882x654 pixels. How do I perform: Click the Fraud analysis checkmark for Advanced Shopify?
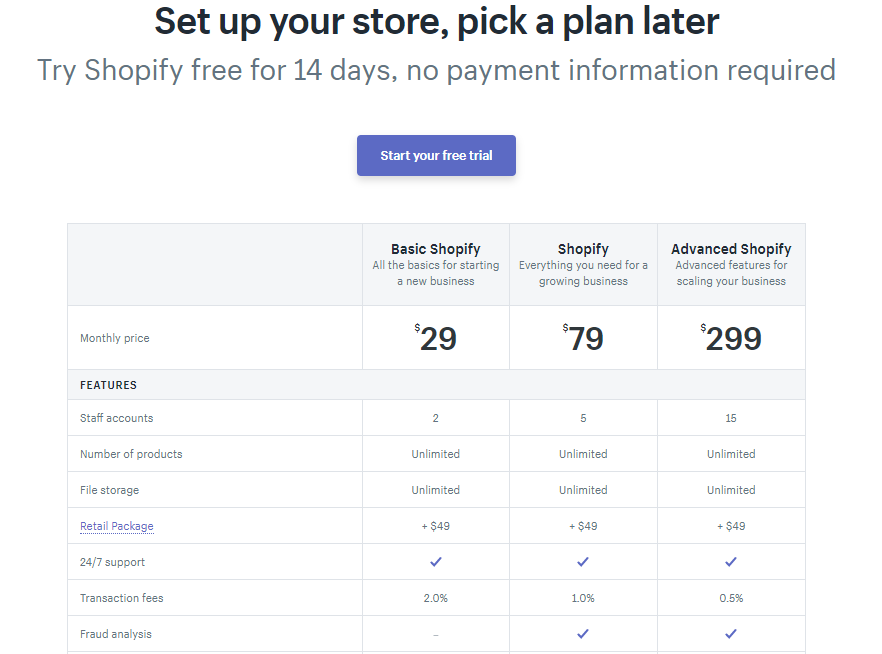731,634
